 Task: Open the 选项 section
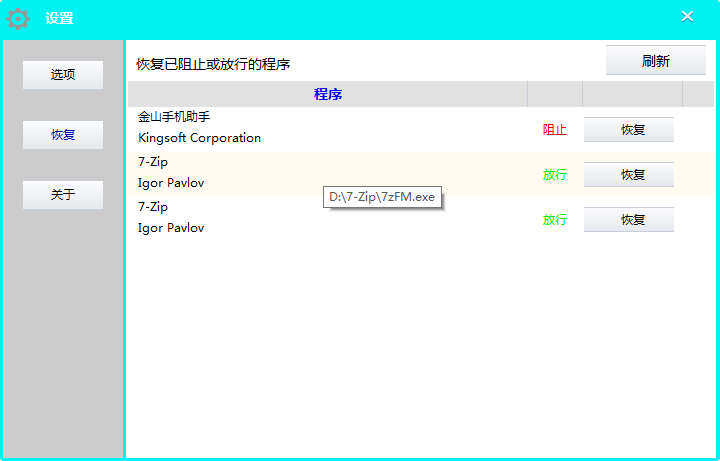coord(63,75)
